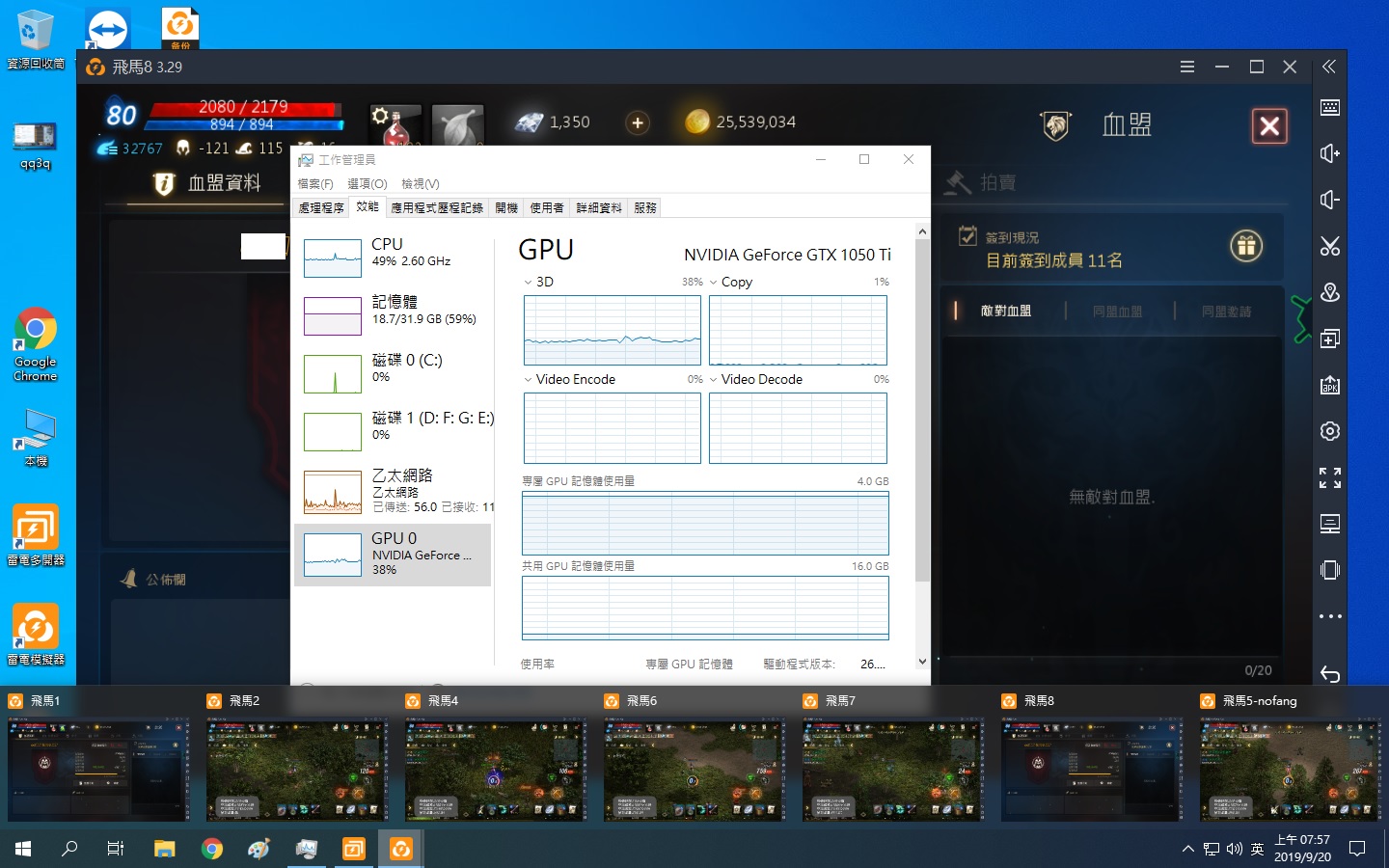Open the Copy graph engine dropdown
Image resolution: width=1389 pixels, height=868 pixels.
pyautogui.click(x=714, y=283)
